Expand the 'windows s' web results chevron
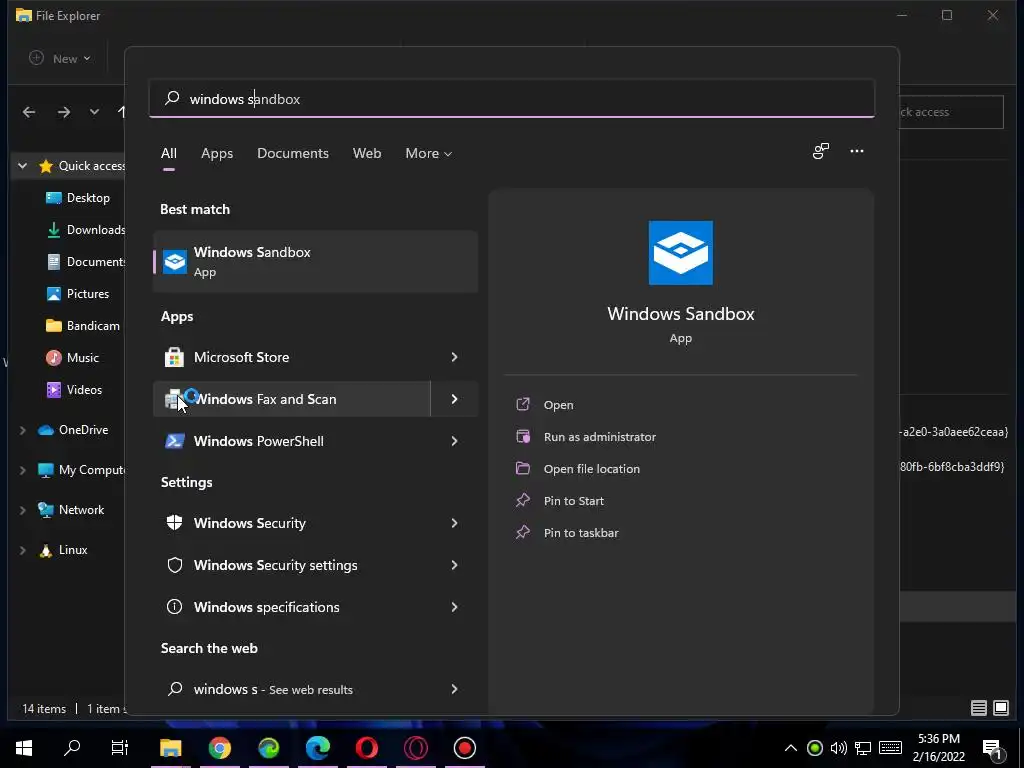Viewport: 1024px width, 768px height. click(x=455, y=689)
